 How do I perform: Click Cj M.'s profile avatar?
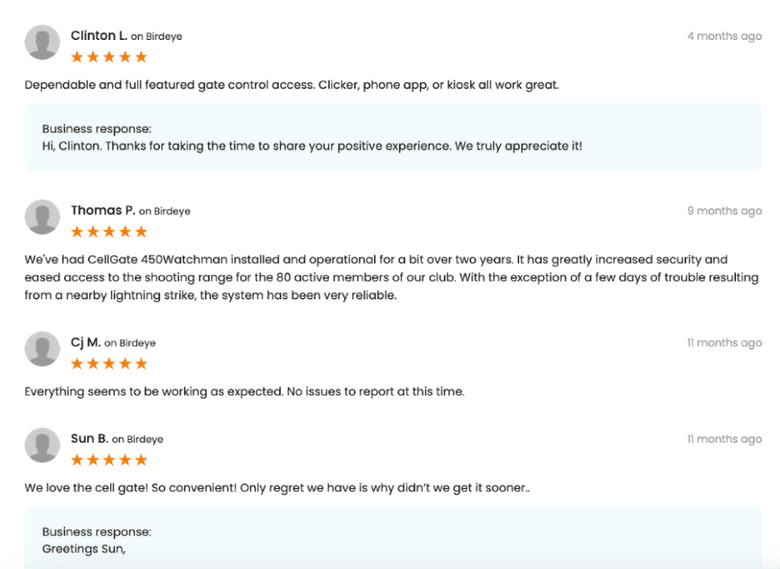pyautogui.click(x=42, y=349)
